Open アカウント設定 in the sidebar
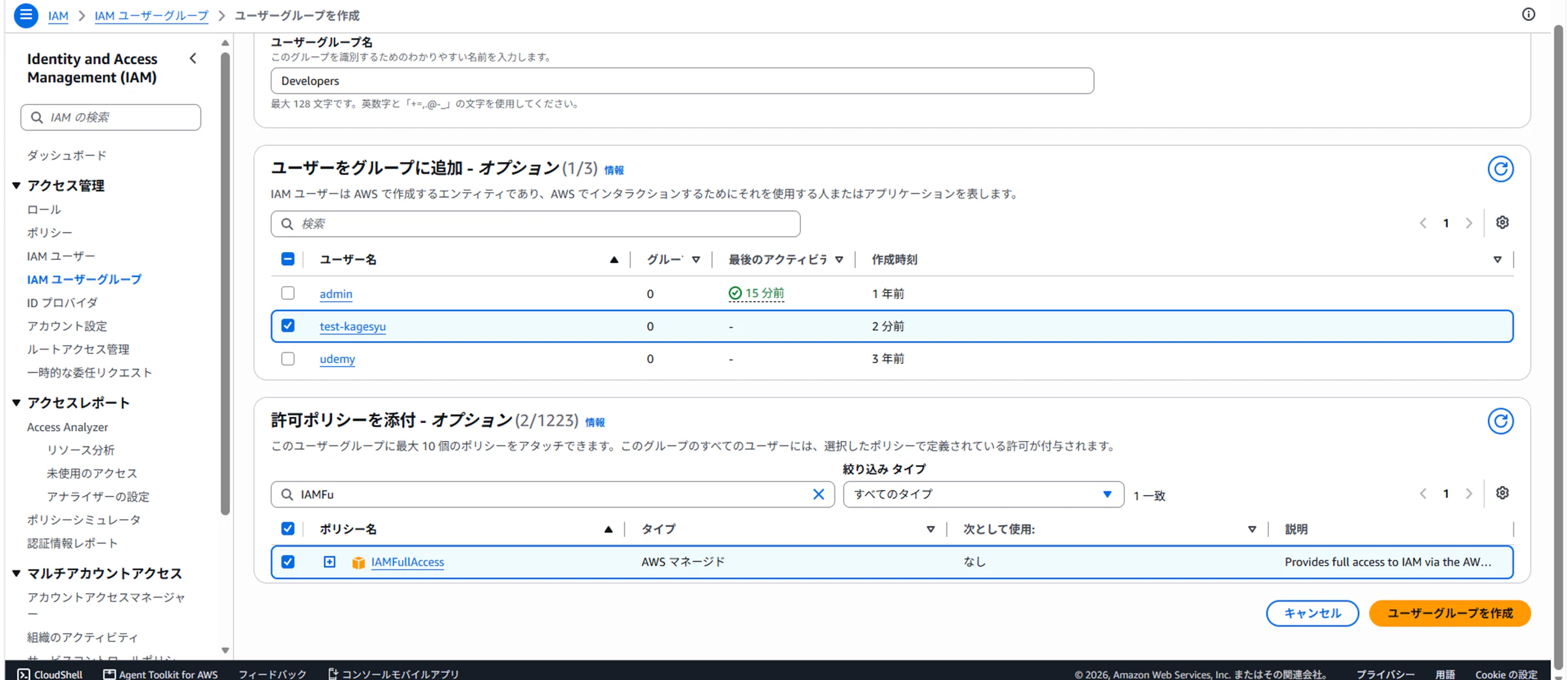Screen dimensions: 1568x680 click(x=67, y=326)
